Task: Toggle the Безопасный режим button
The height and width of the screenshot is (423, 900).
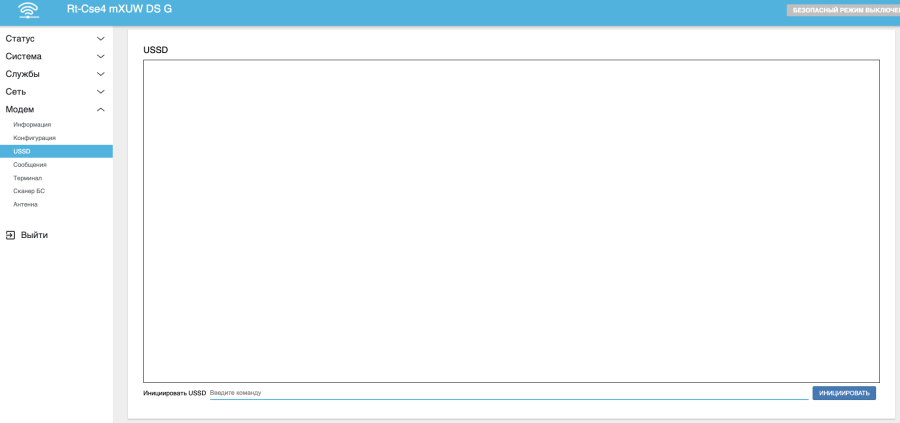Action: tap(845, 10)
